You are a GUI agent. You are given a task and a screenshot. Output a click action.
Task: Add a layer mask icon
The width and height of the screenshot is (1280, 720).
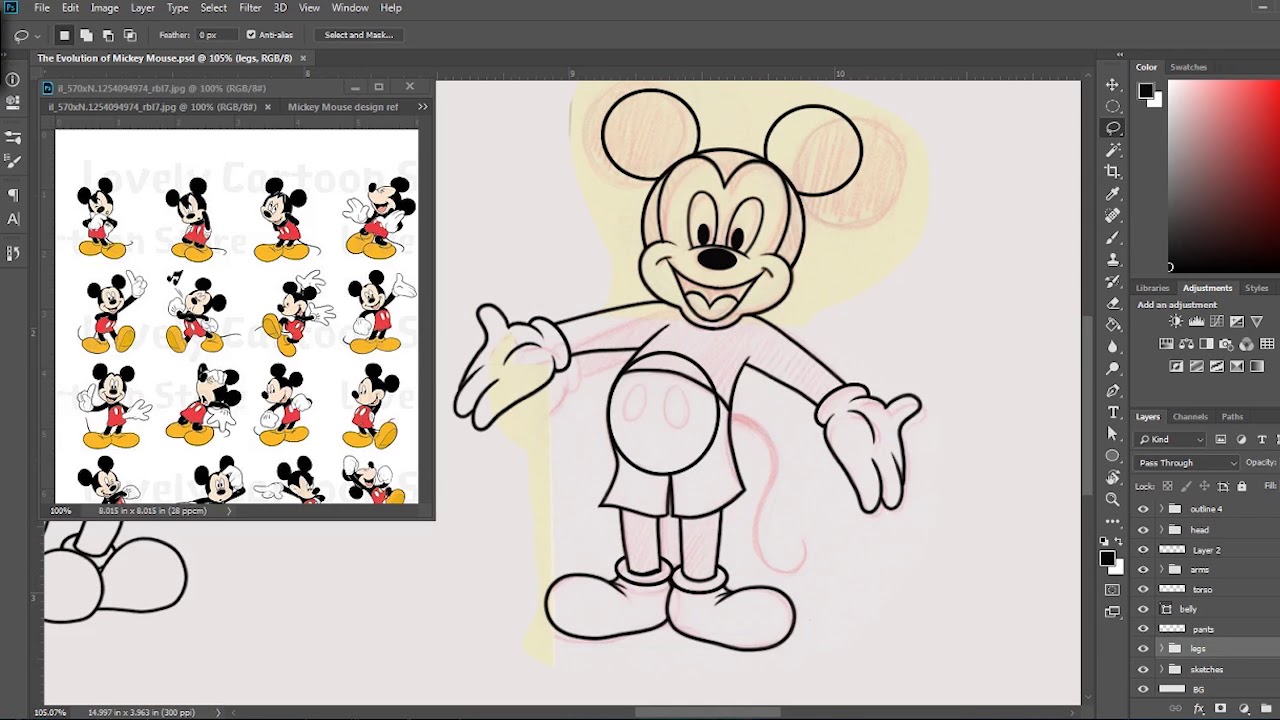point(1220,709)
